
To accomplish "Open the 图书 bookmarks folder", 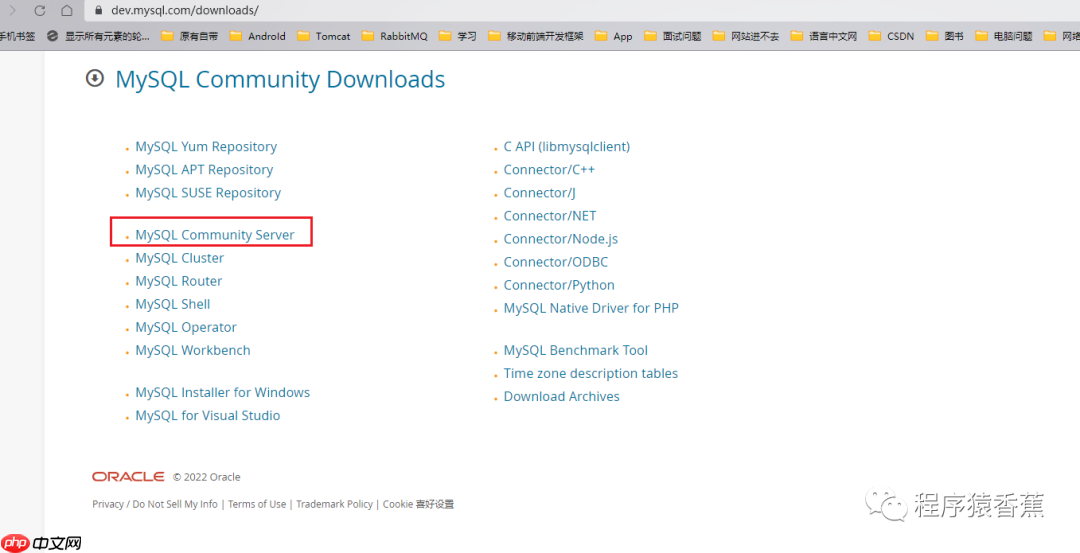I will tap(944, 36).
